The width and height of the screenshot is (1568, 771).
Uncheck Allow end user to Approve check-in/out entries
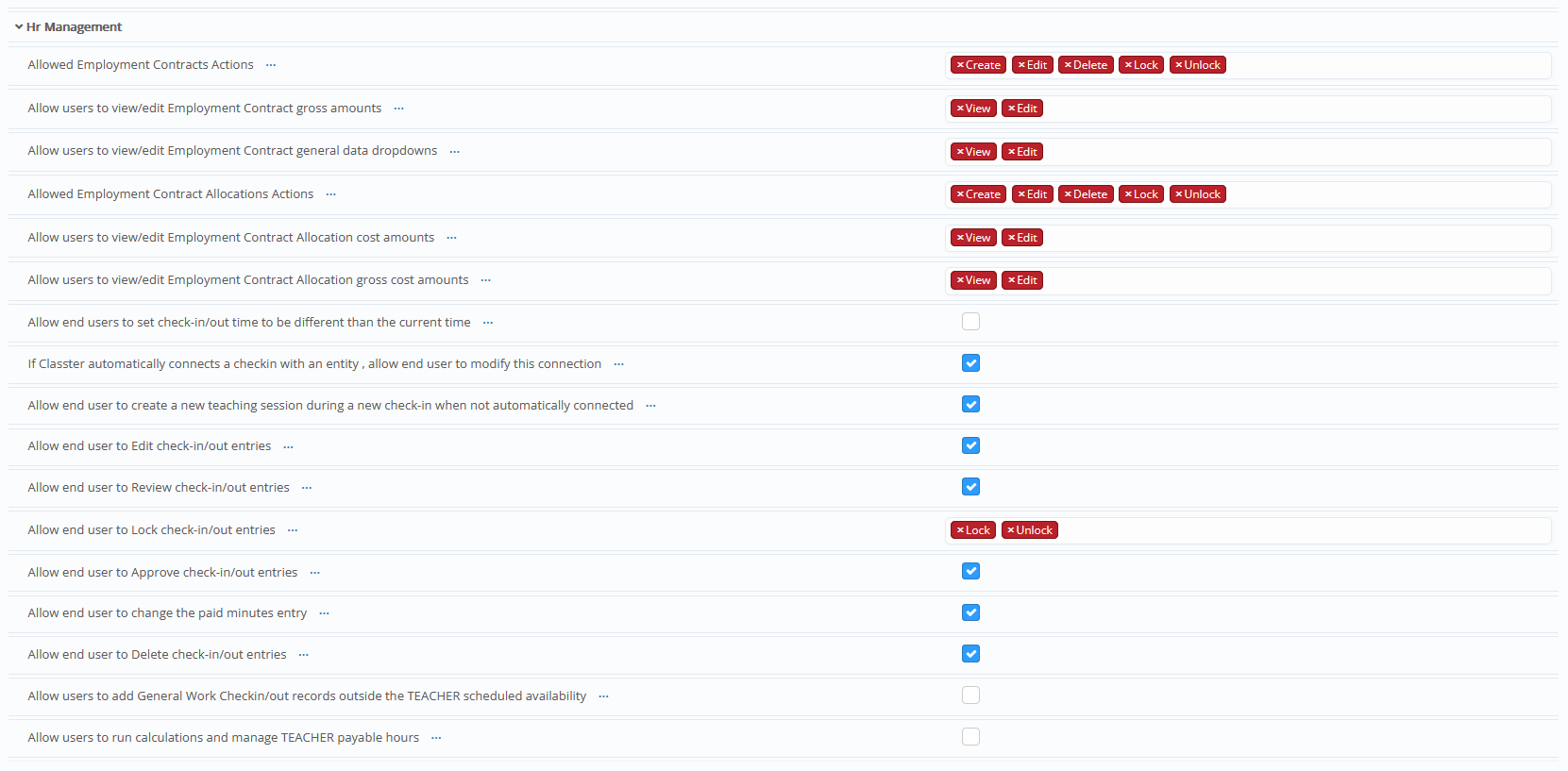970,571
